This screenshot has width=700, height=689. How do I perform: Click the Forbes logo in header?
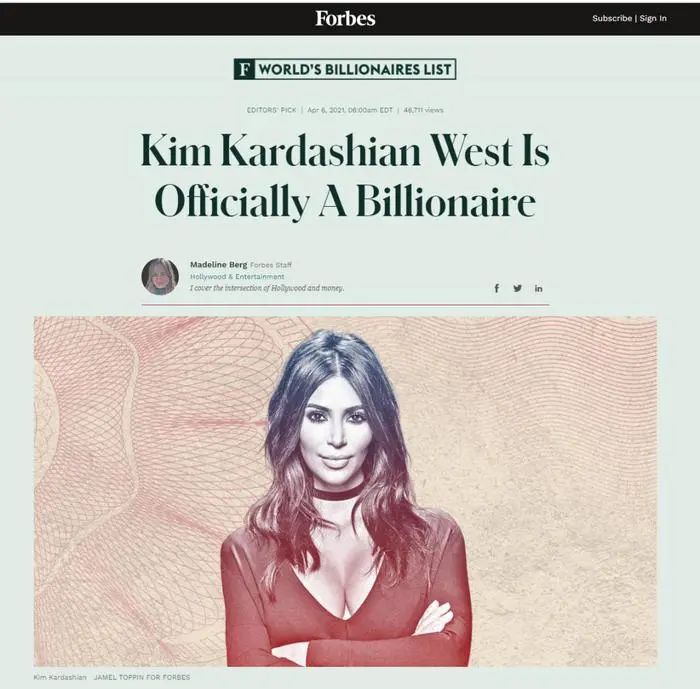[x=345, y=18]
